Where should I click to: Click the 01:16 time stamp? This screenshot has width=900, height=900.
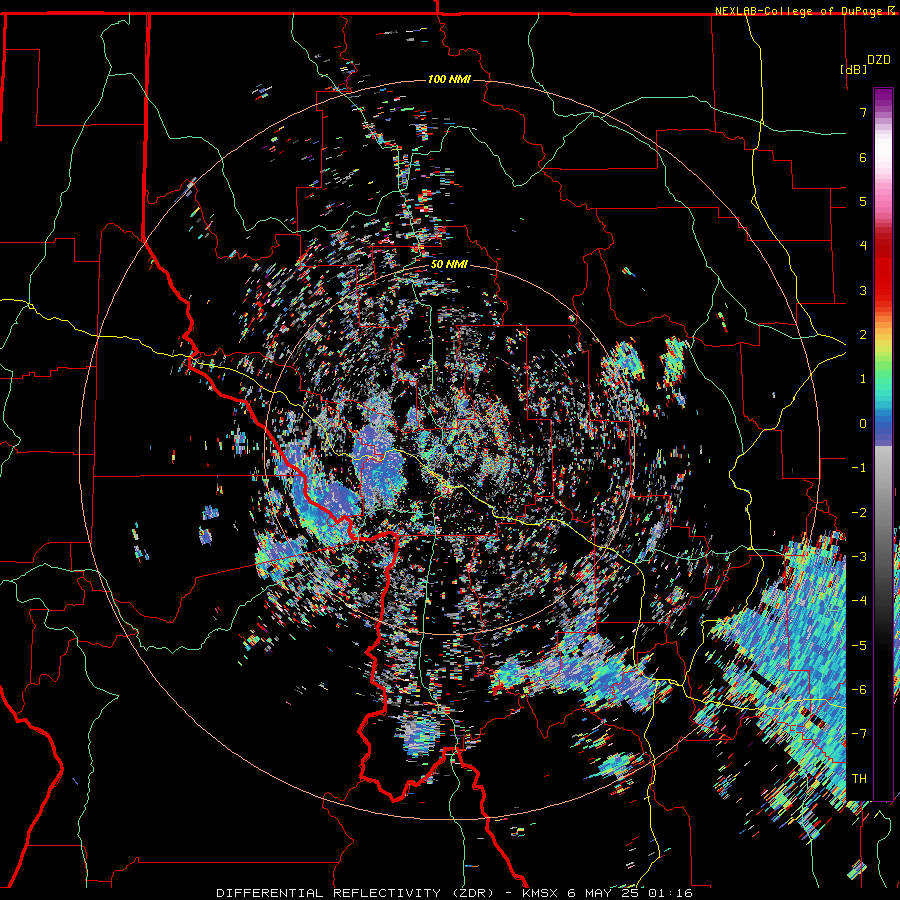coord(670,893)
